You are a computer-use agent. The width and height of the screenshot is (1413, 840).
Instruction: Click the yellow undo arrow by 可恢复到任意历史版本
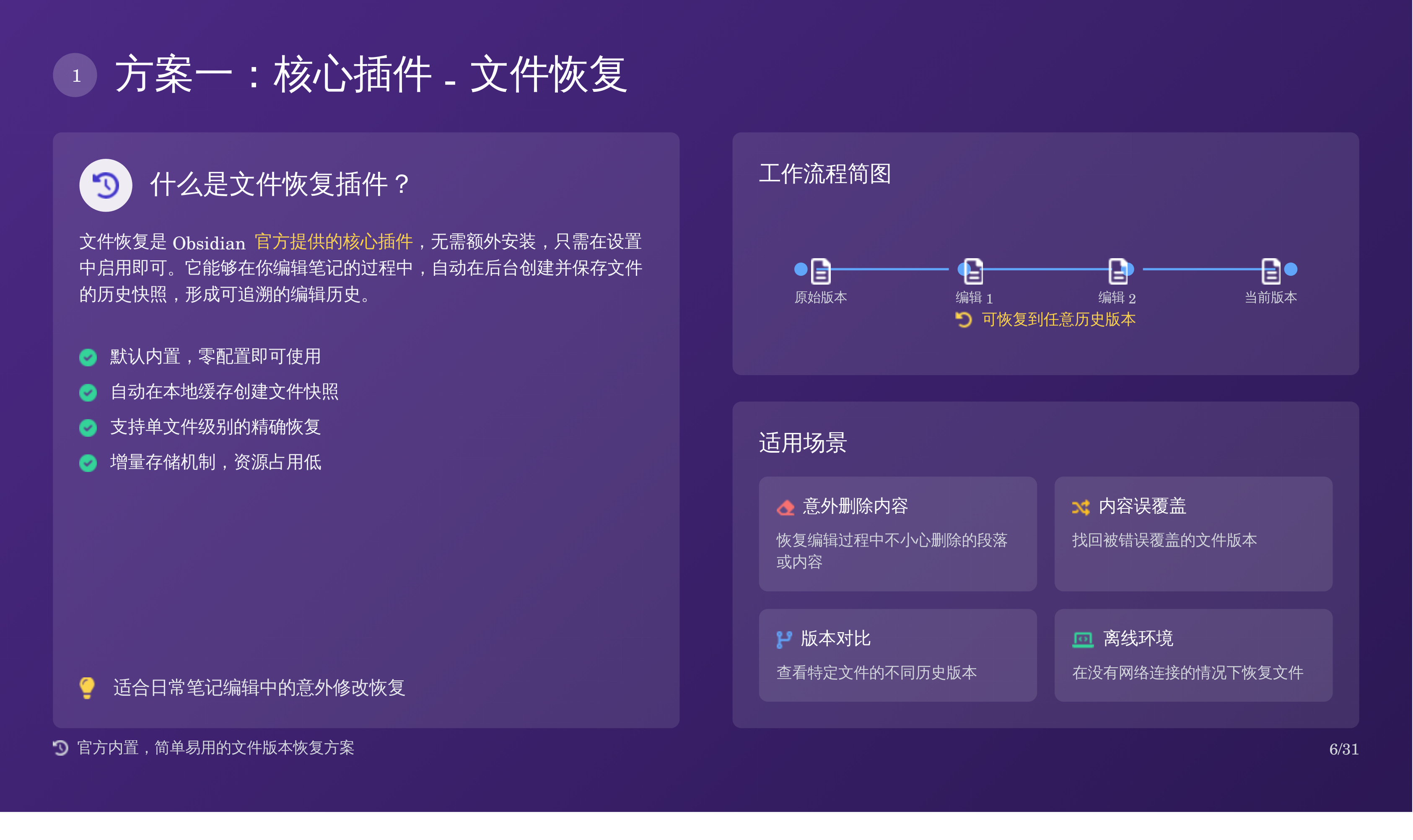pos(964,320)
